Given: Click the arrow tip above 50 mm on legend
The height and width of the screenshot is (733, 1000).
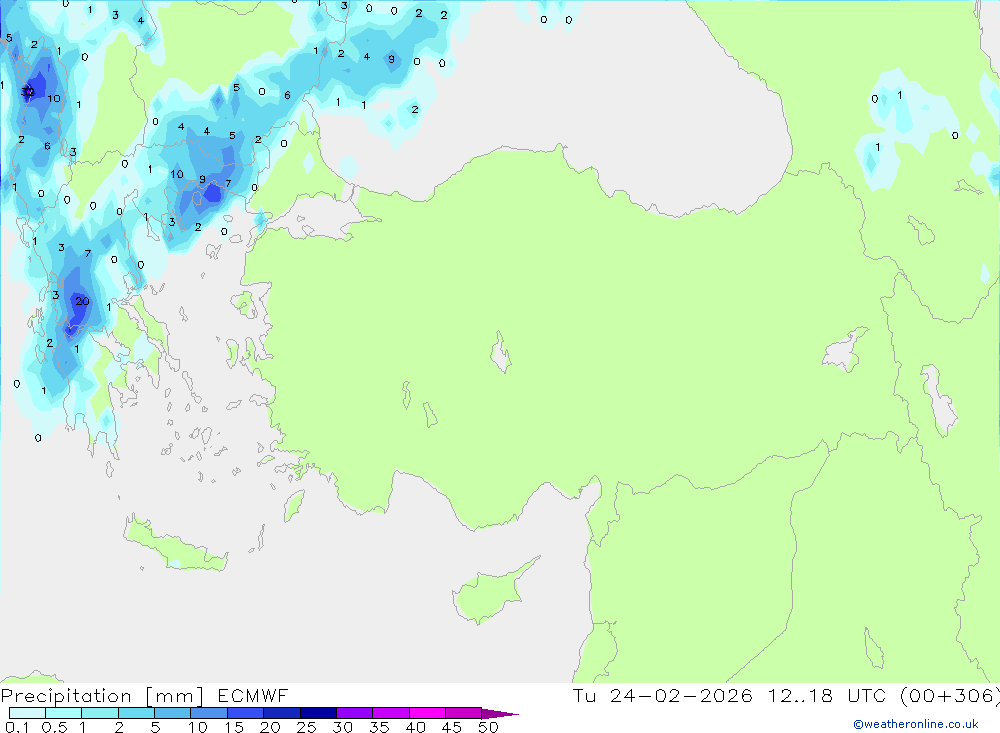Looking at the screenshot, I should tap(500, 713).
